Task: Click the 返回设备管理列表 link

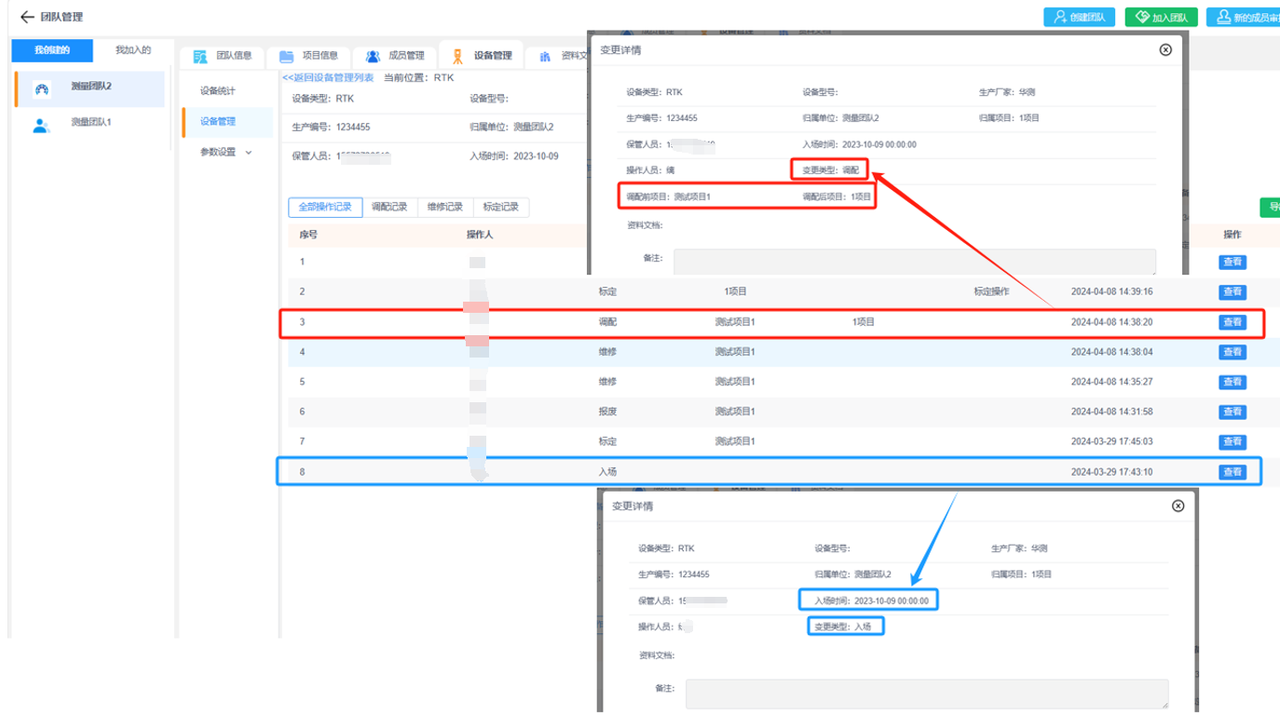Action: (328, 77)
